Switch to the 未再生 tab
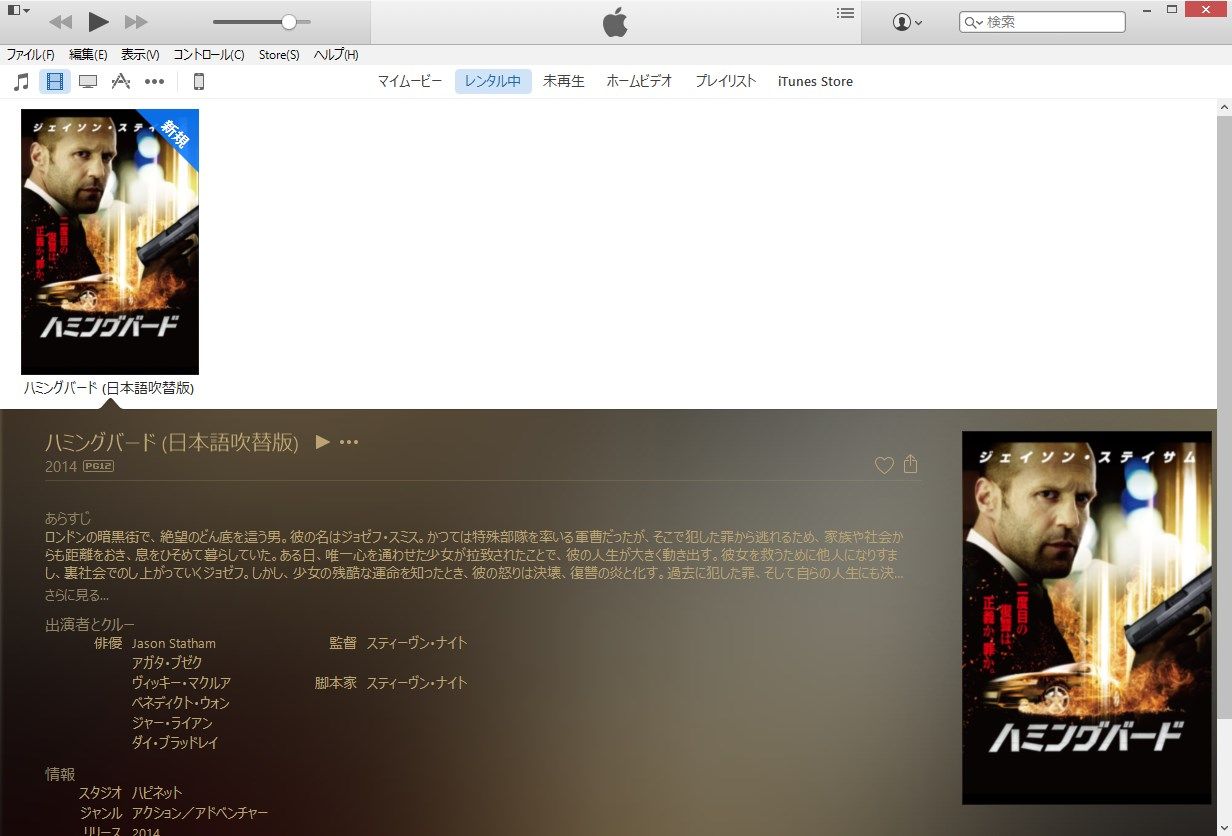The image size is (1232, 836). click(x=564, y=82)
